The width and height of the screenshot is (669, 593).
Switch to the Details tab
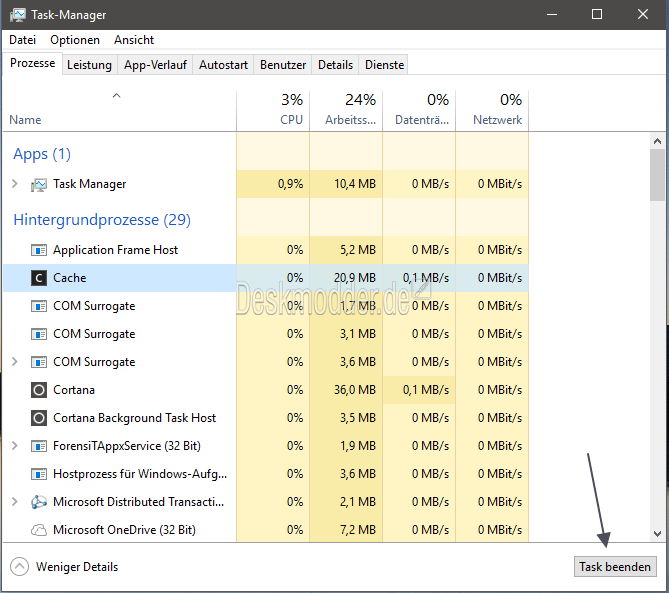click(335, 65)
